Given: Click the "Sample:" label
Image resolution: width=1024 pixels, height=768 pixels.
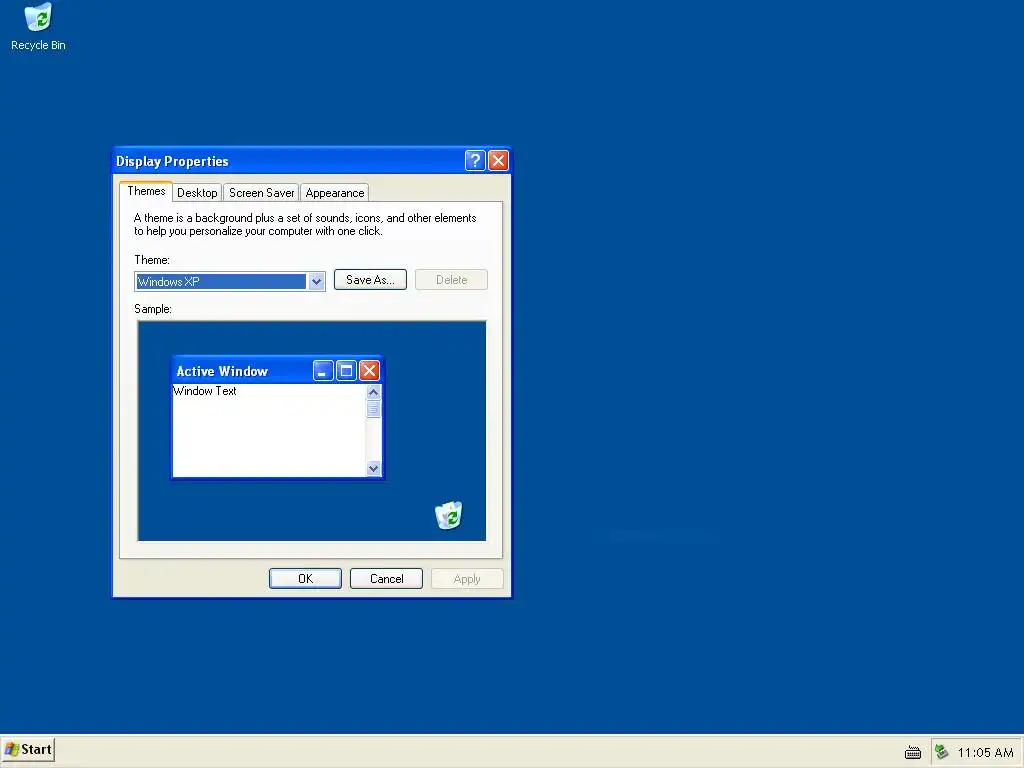Looking at the screenshot, I should 153,309.
